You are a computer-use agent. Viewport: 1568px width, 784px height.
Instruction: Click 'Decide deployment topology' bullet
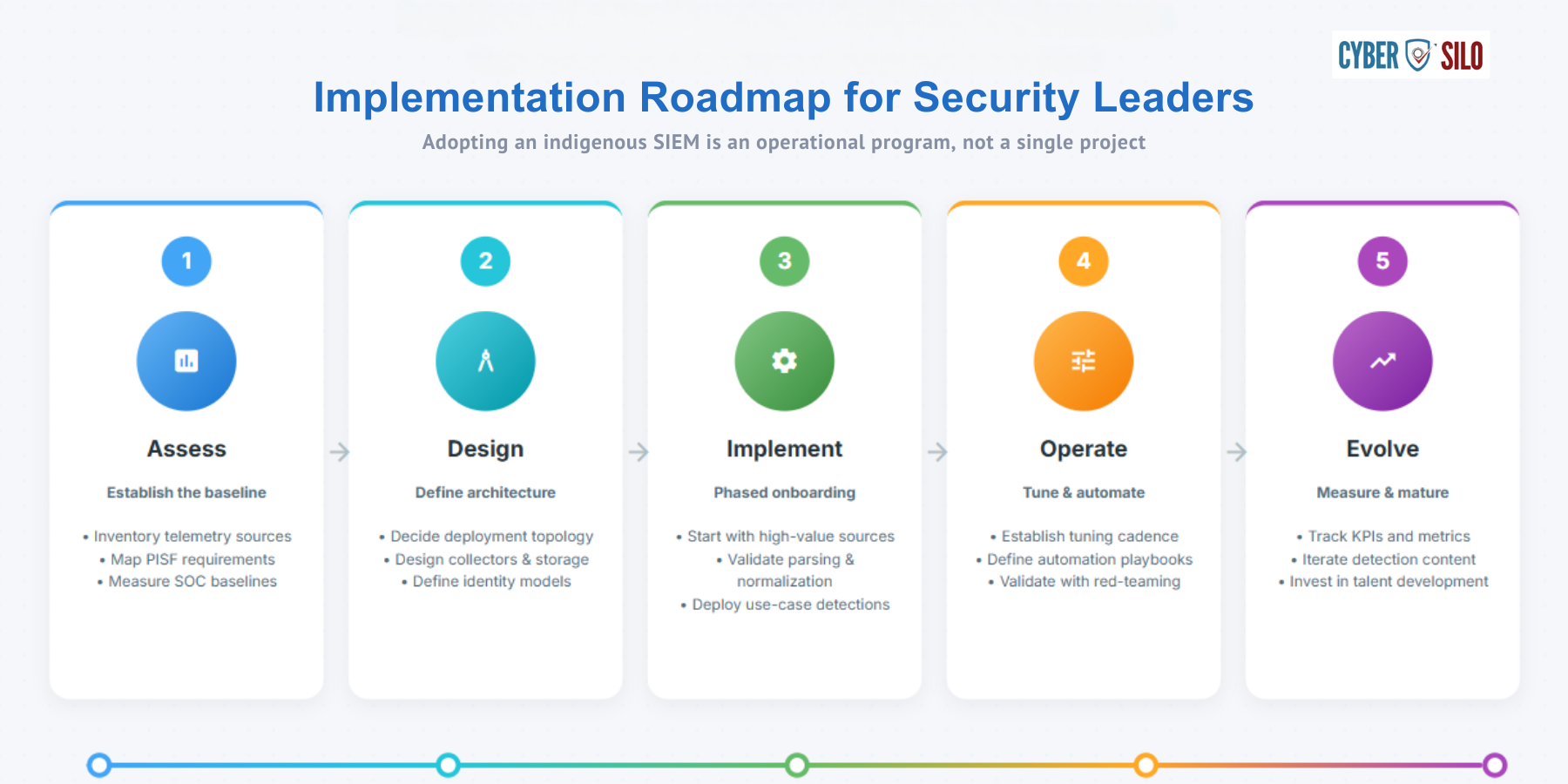point(485,537)
